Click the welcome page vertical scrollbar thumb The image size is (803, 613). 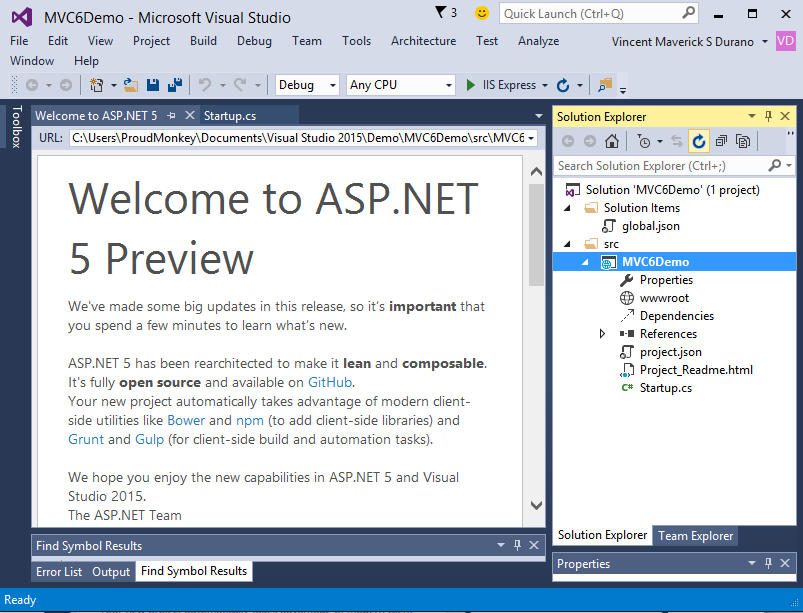536,235
